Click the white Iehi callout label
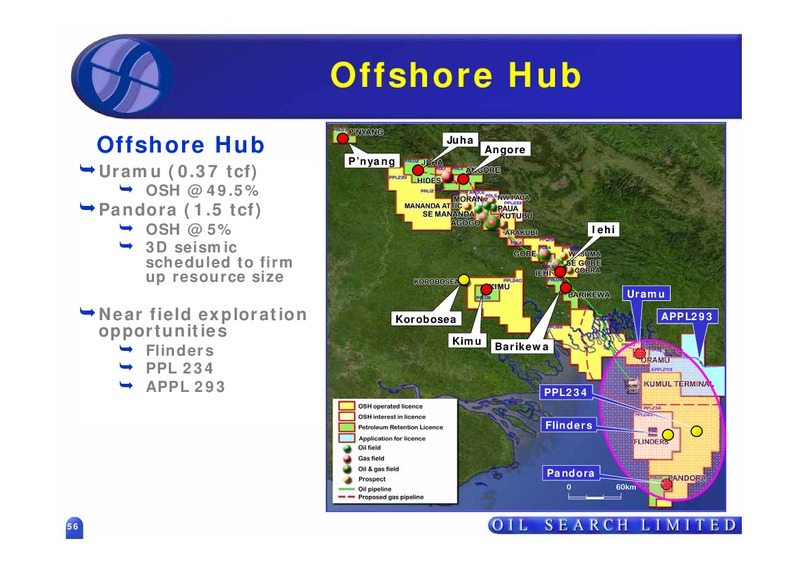 tap(603, 230)
